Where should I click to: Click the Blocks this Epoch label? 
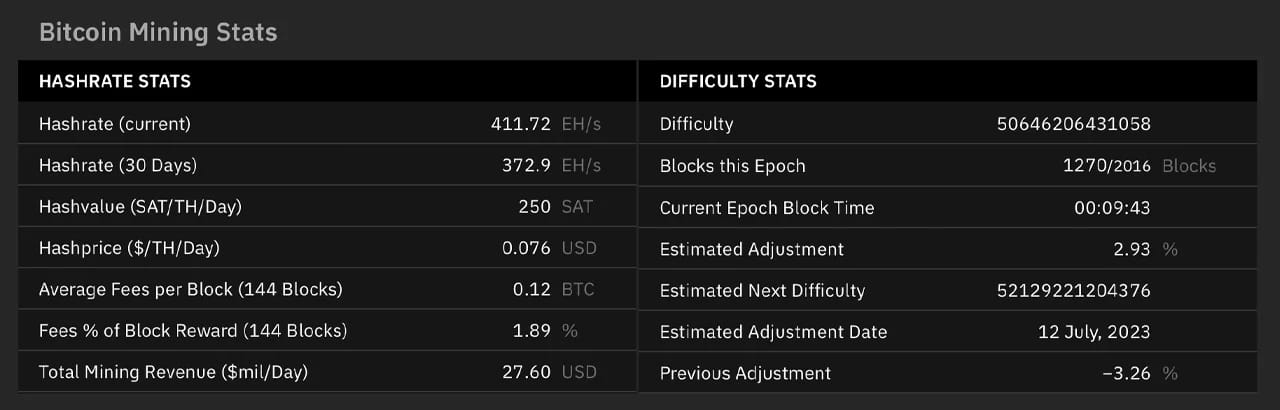[x=732, y=166]
